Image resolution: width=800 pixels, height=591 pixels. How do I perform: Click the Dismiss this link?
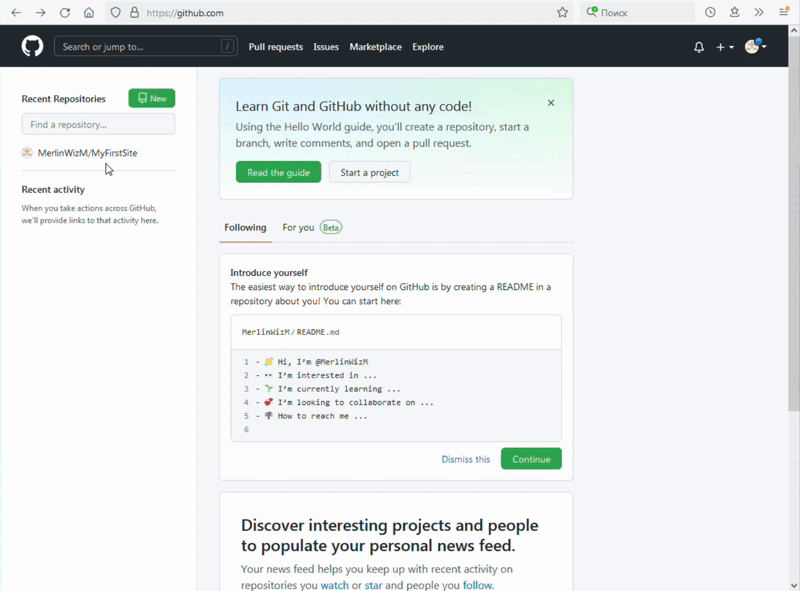point(466,459)
